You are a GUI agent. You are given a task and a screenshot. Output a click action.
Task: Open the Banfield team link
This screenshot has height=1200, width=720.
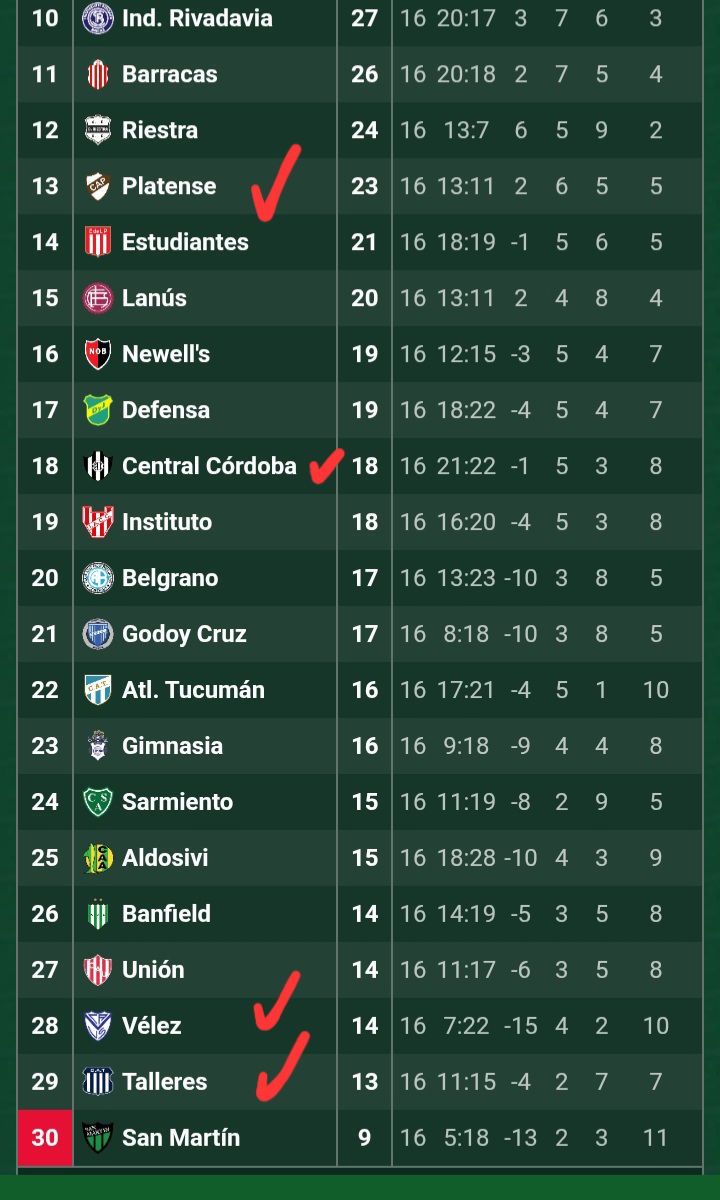(x=166, y=914)
